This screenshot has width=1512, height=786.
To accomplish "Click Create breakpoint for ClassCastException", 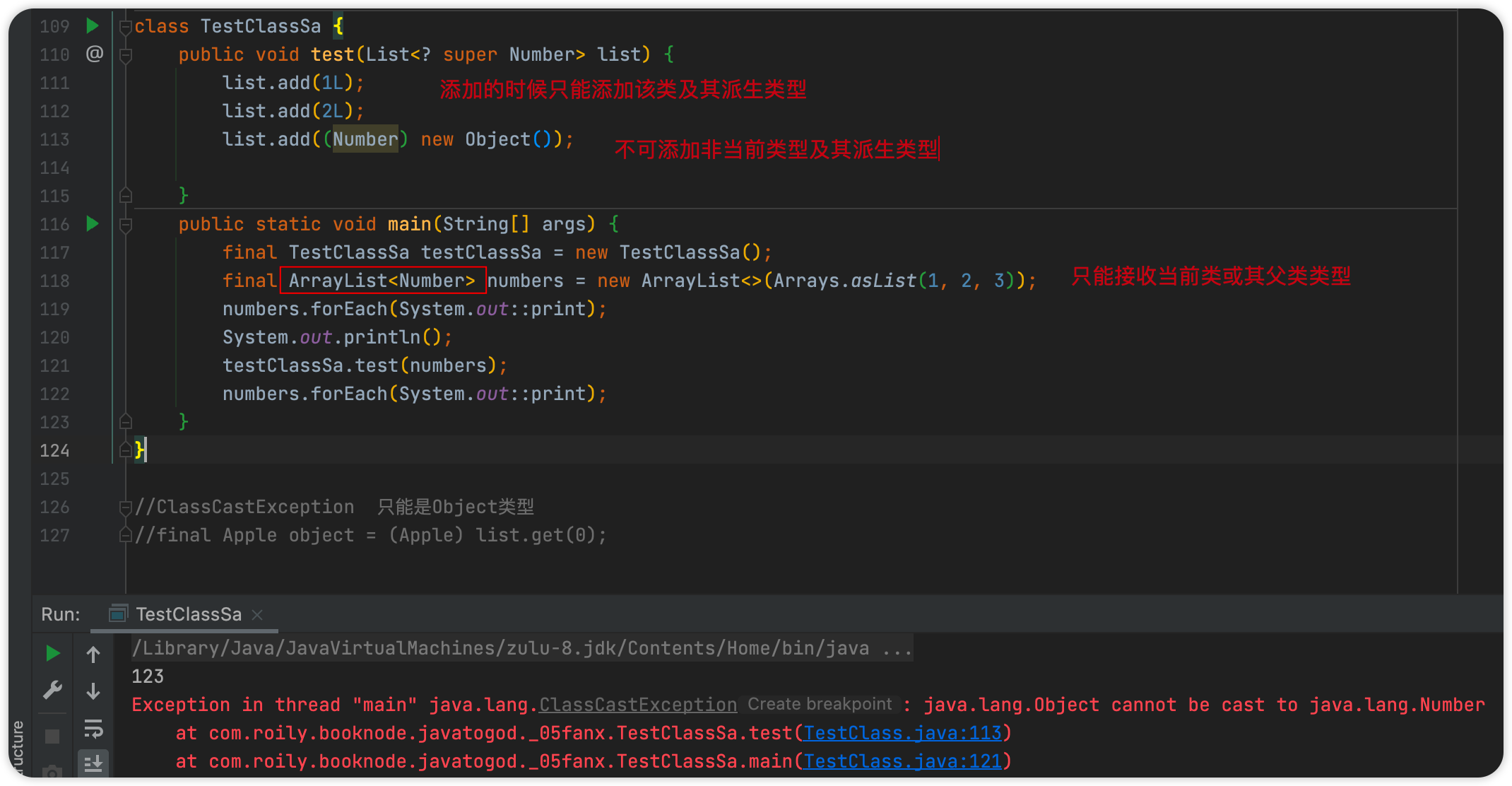I will point(820,704).
